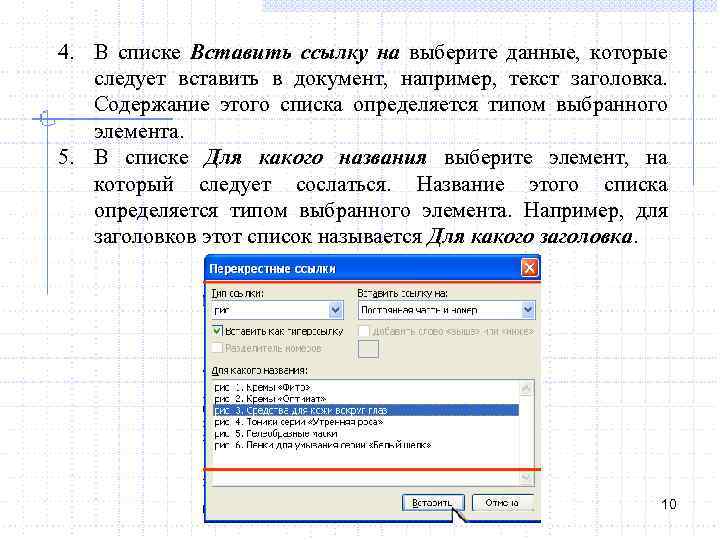Close the Перекрестные ссылки dialog
Viewport: 720px width, 540px height.
click(529, 268)
